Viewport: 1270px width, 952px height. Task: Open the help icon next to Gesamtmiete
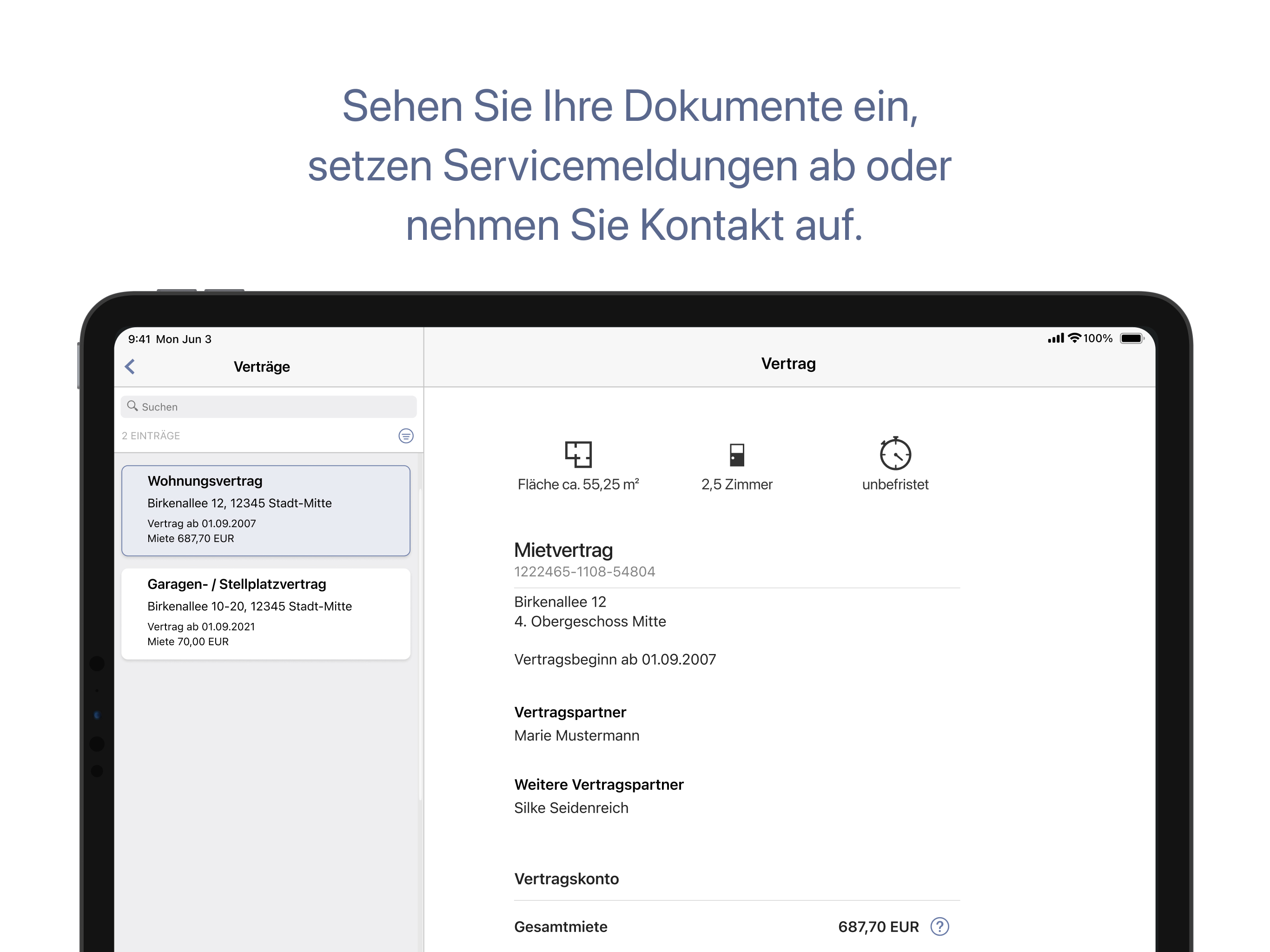click(x=940, y=926)
